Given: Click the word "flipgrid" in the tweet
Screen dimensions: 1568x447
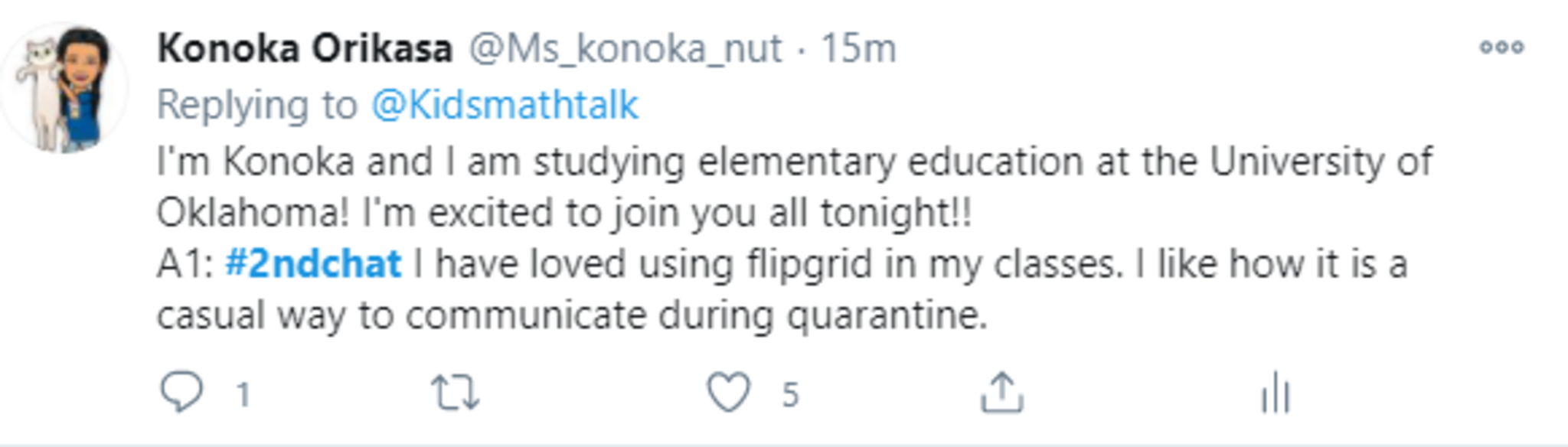Looking at the screenshot, I should (x=808, y=265).
